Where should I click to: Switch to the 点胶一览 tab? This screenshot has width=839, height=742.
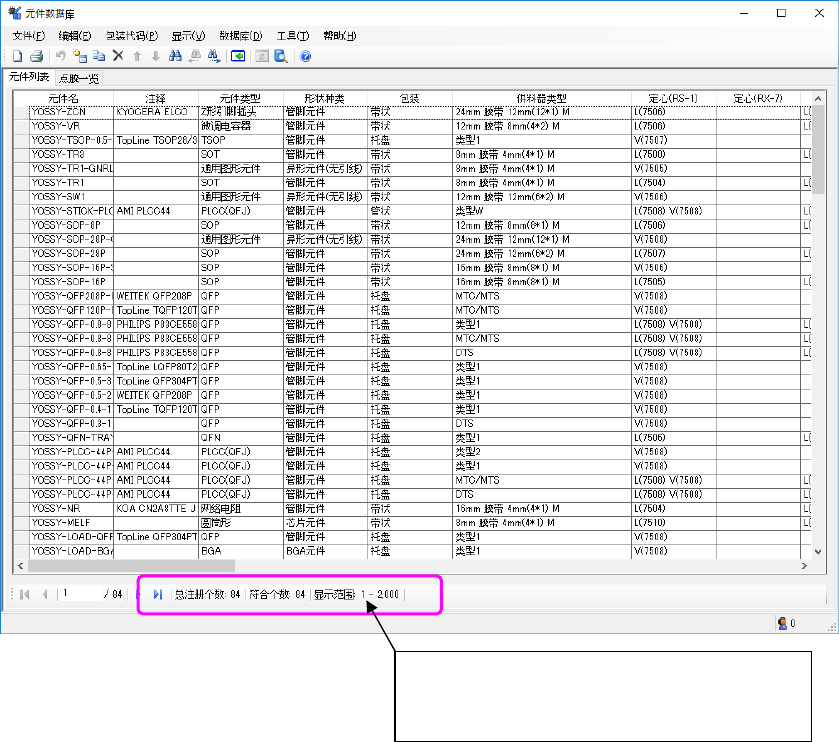[78, 78]
